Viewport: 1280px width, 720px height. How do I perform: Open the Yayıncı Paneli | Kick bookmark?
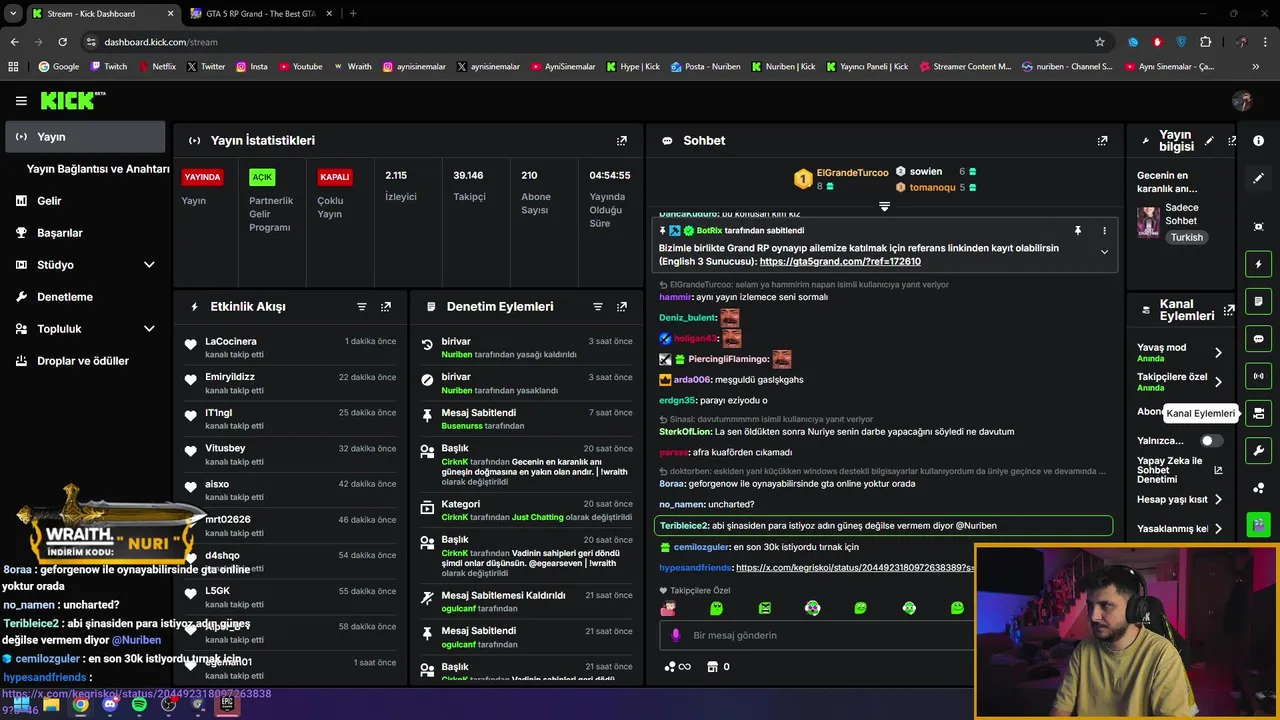(865, 67)
